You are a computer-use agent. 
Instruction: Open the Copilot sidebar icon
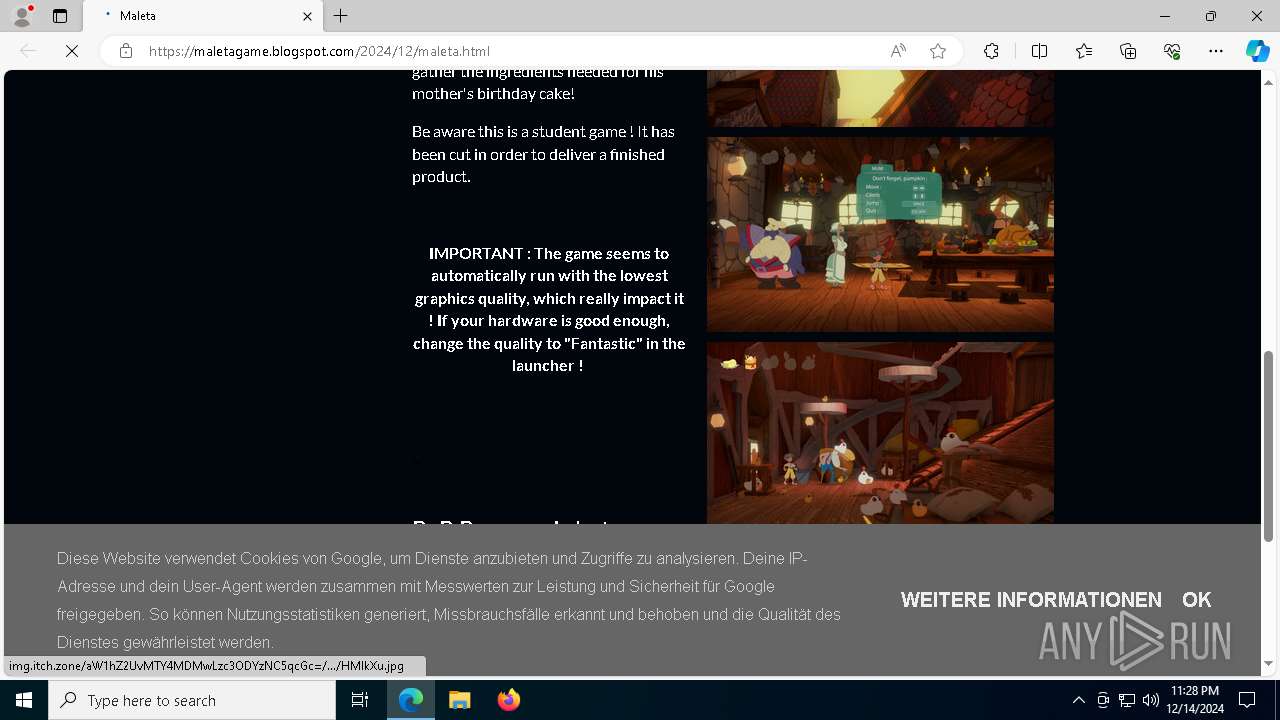pyautogui.click(x=1257, y=51)
